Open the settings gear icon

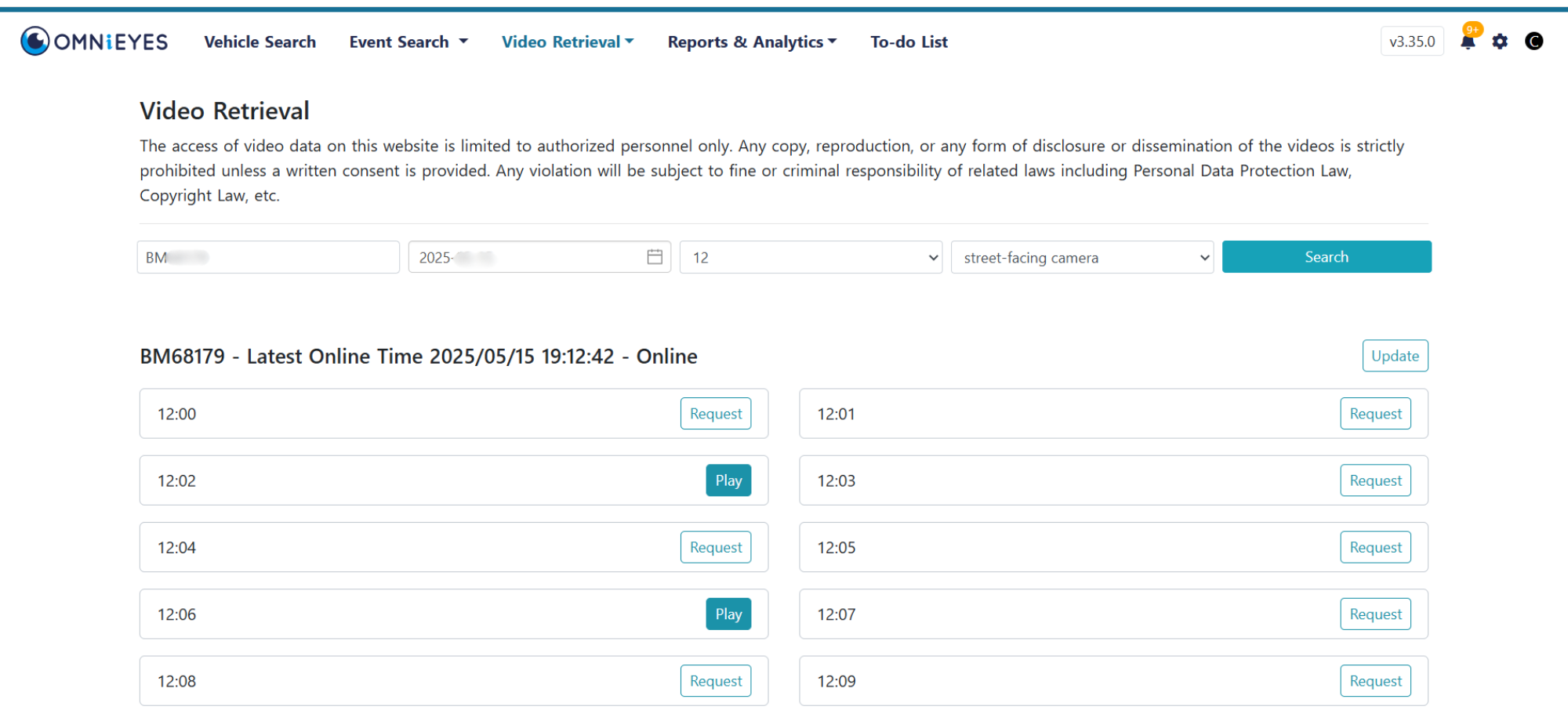[1500, 42]
